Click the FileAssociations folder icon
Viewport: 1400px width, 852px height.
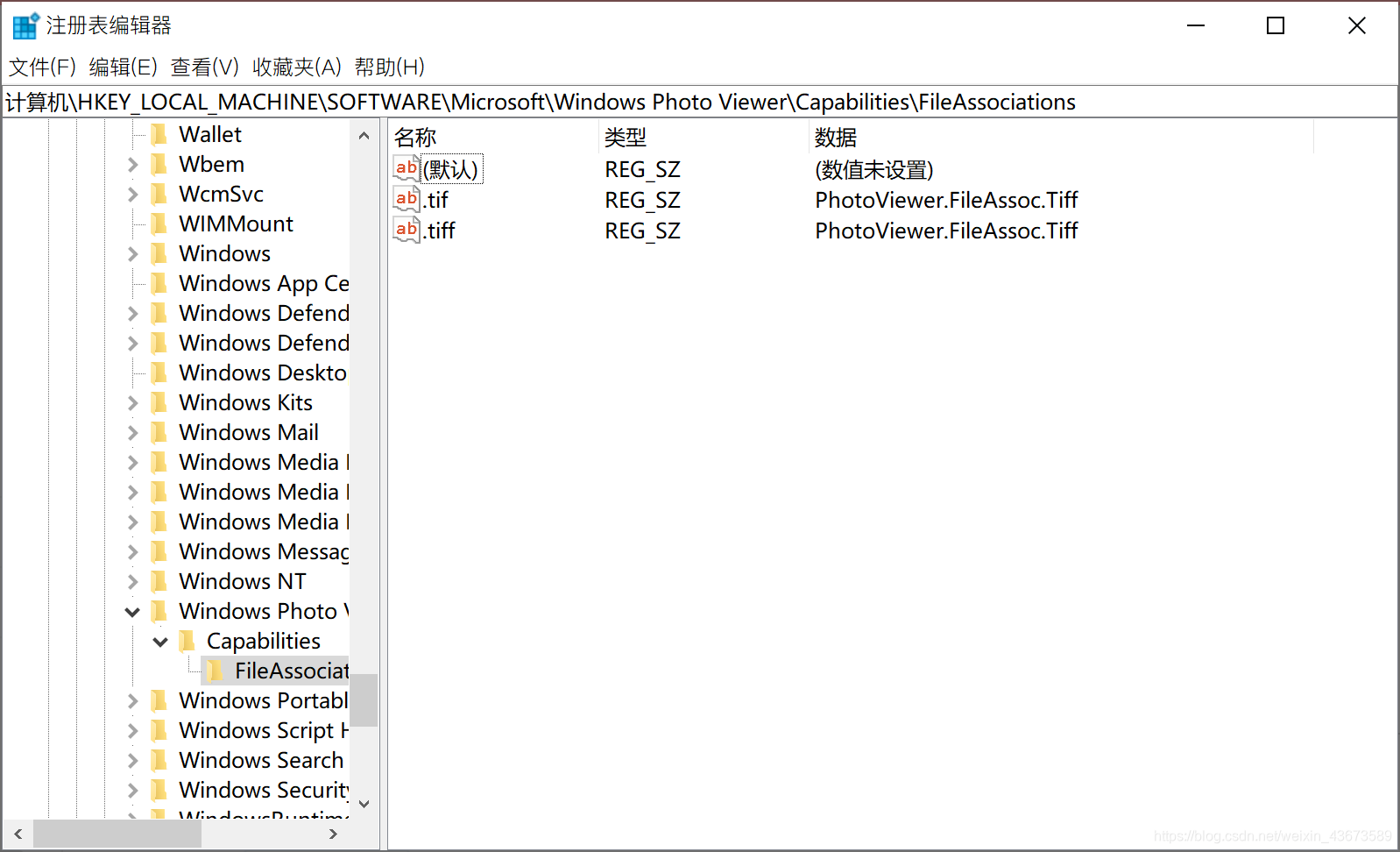tap(215, 671)
